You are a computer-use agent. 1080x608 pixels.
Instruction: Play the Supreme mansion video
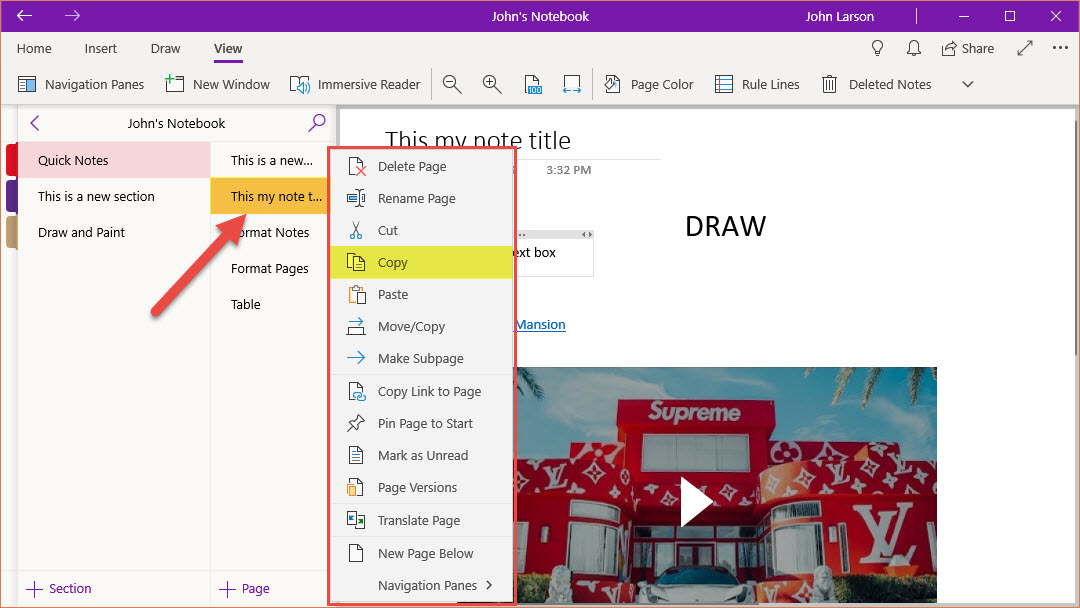pyautogui.click(x=696, y=502)
